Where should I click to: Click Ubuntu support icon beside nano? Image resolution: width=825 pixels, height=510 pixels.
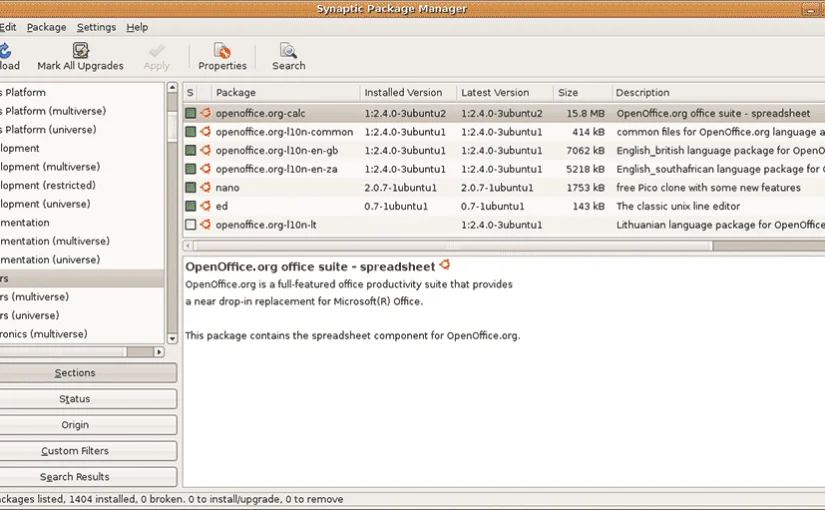tap(205, 187)
